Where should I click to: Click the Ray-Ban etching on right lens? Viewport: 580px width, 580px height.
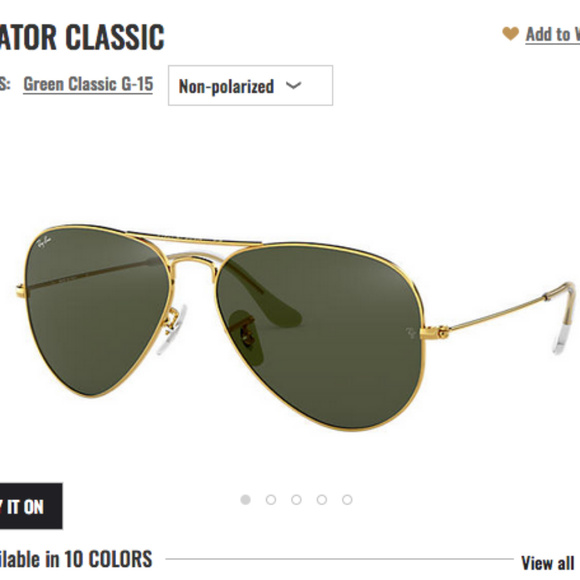tap(410, 332)
